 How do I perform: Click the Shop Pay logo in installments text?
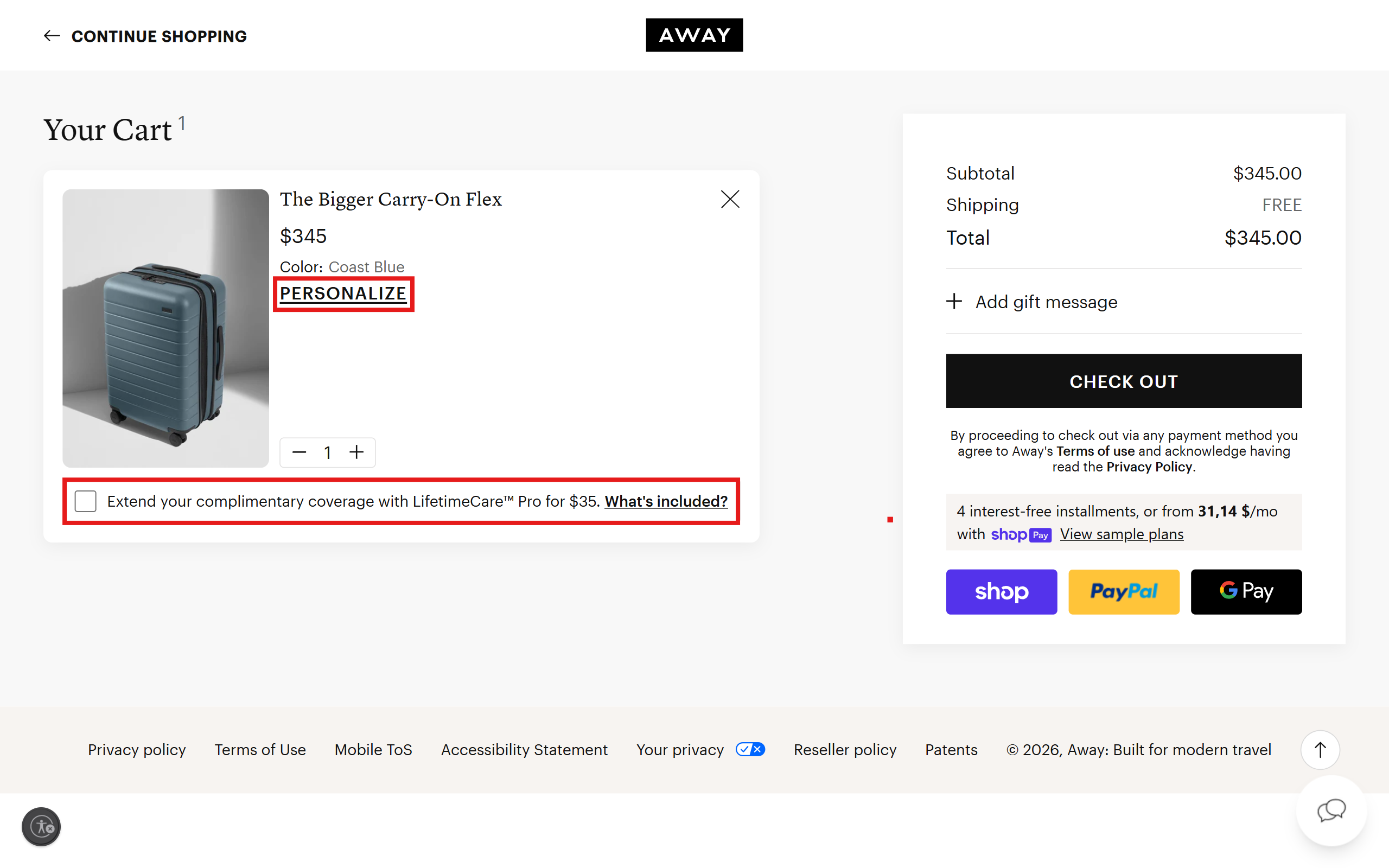click(1021, 534)
